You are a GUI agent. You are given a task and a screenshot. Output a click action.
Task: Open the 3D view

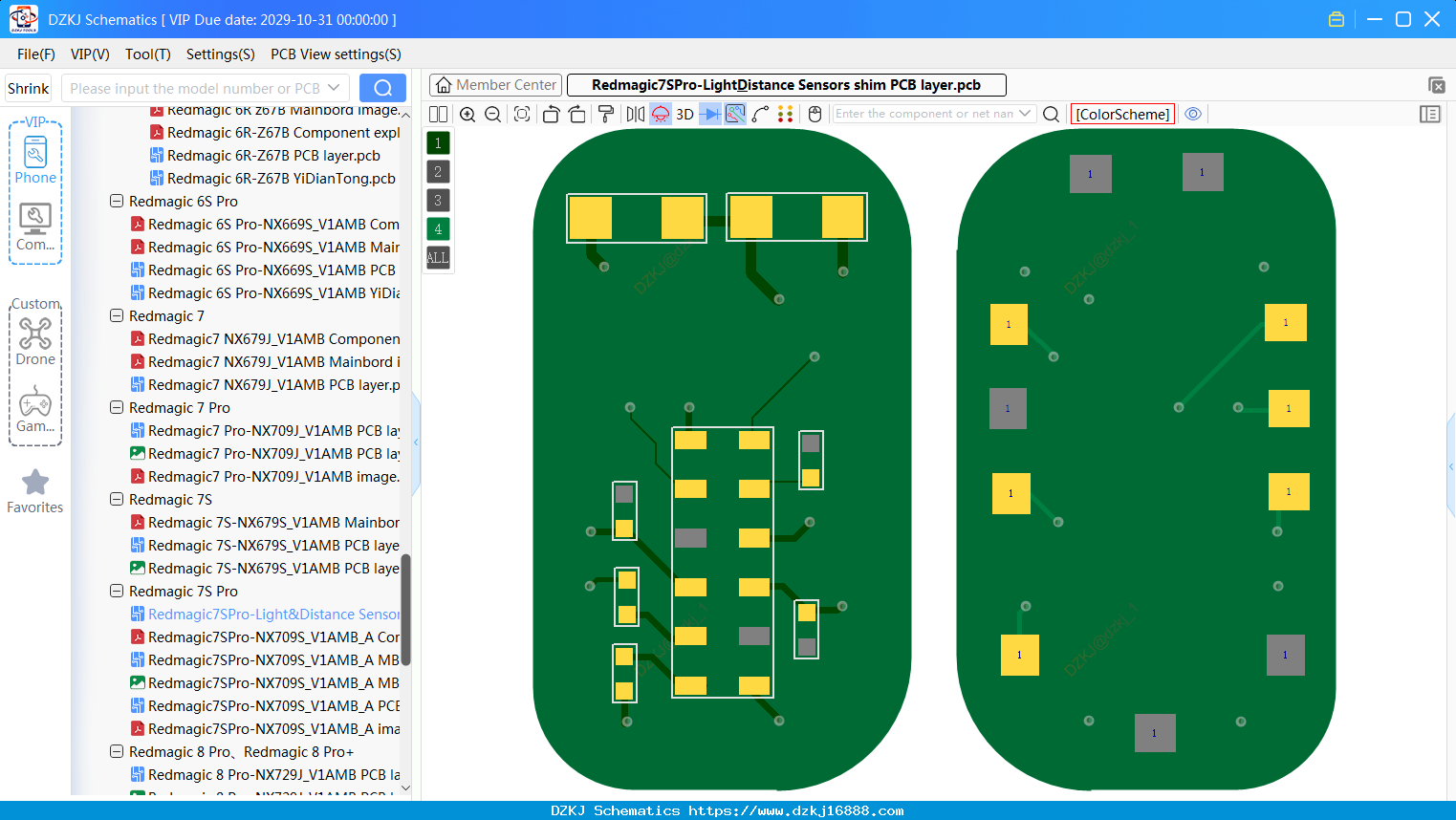click(x=685, y=114)
